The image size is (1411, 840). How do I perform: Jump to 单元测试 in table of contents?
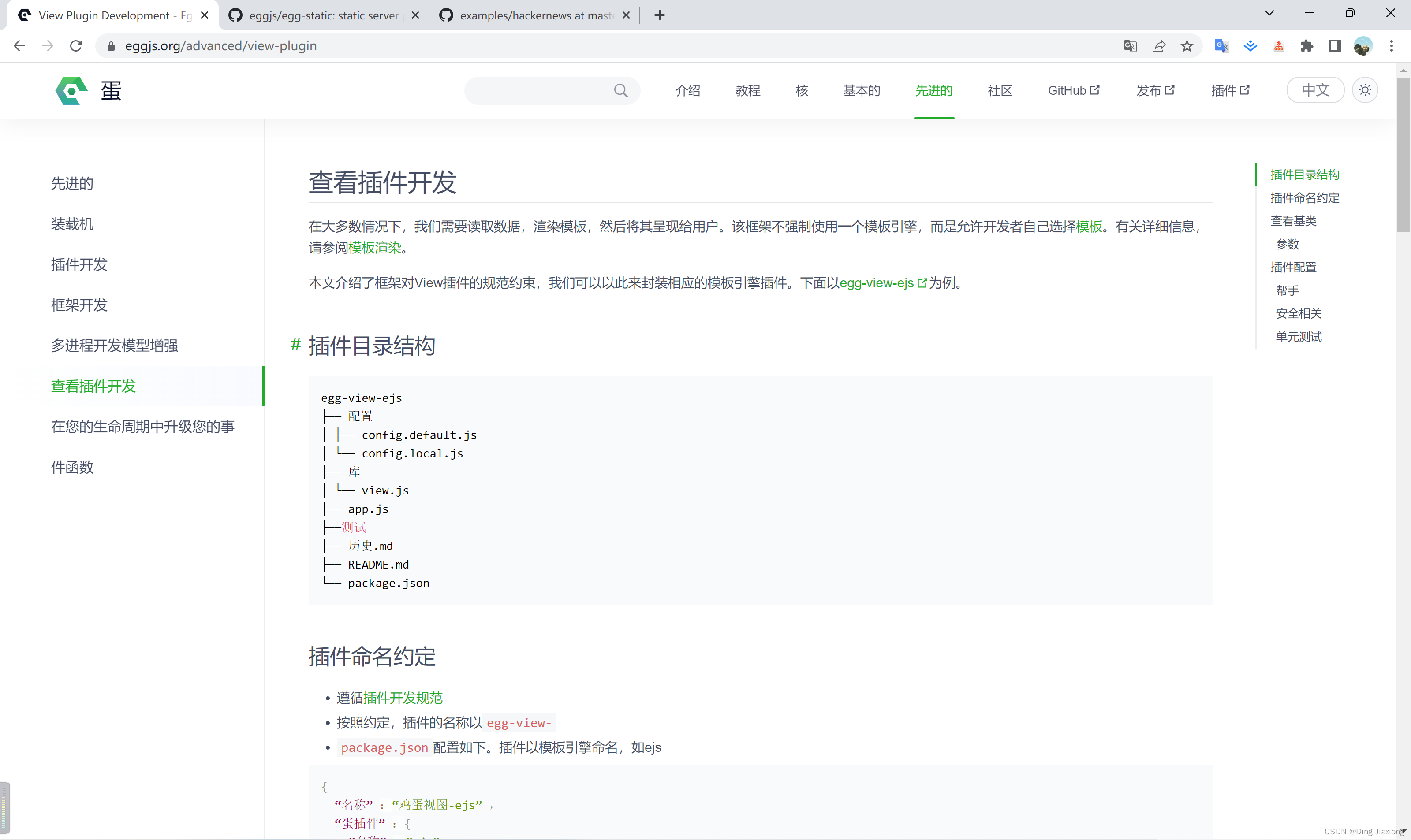(x=1298, y=337)
